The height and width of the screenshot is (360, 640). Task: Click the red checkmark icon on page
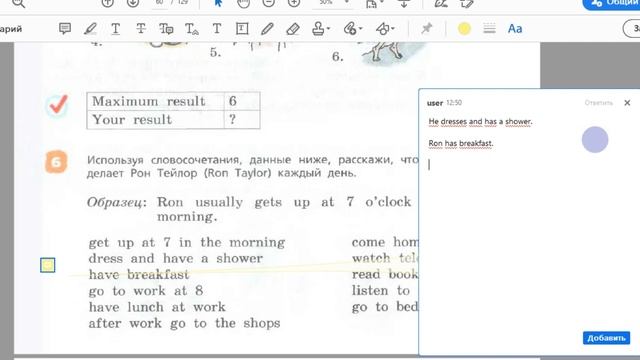[x=58, y=105]
